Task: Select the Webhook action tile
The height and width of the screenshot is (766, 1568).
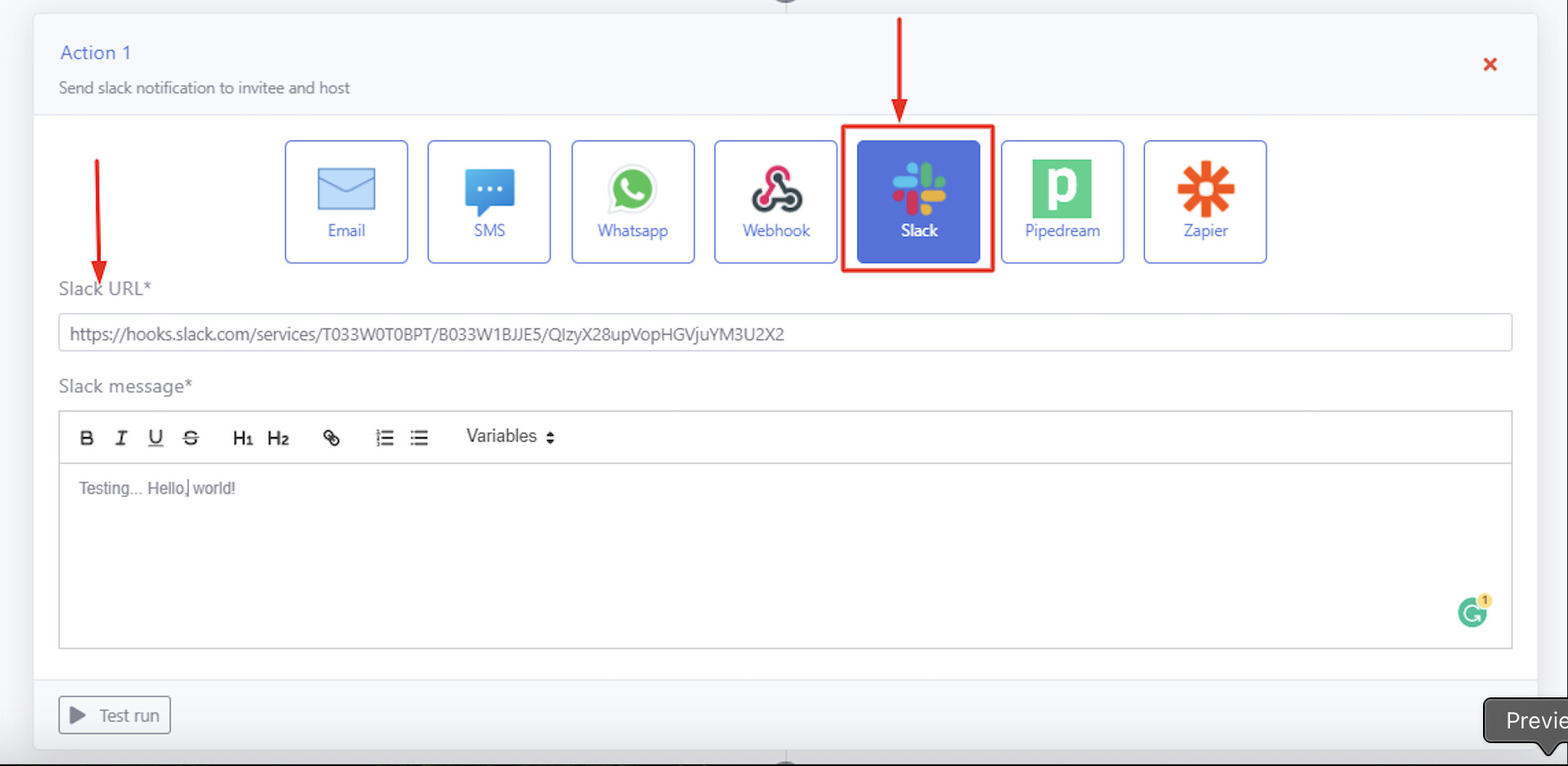Action: pyautogui.click(x=776, y=202)
